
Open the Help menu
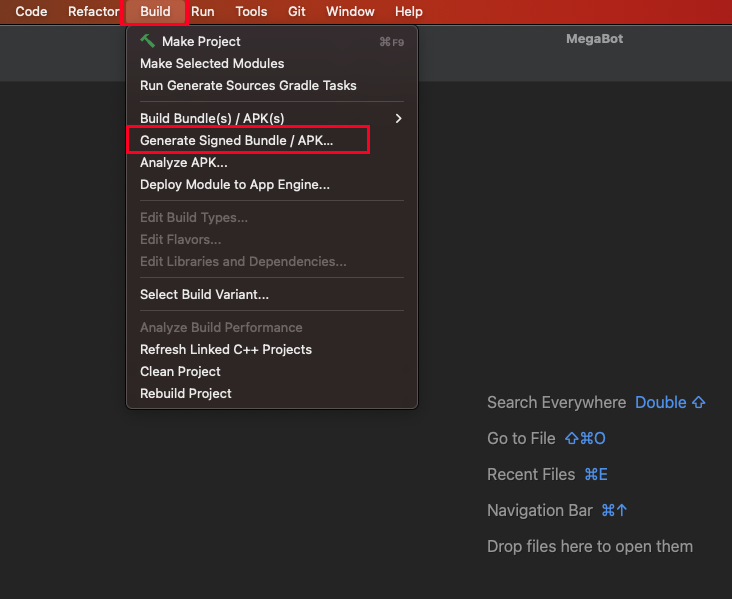408,11
